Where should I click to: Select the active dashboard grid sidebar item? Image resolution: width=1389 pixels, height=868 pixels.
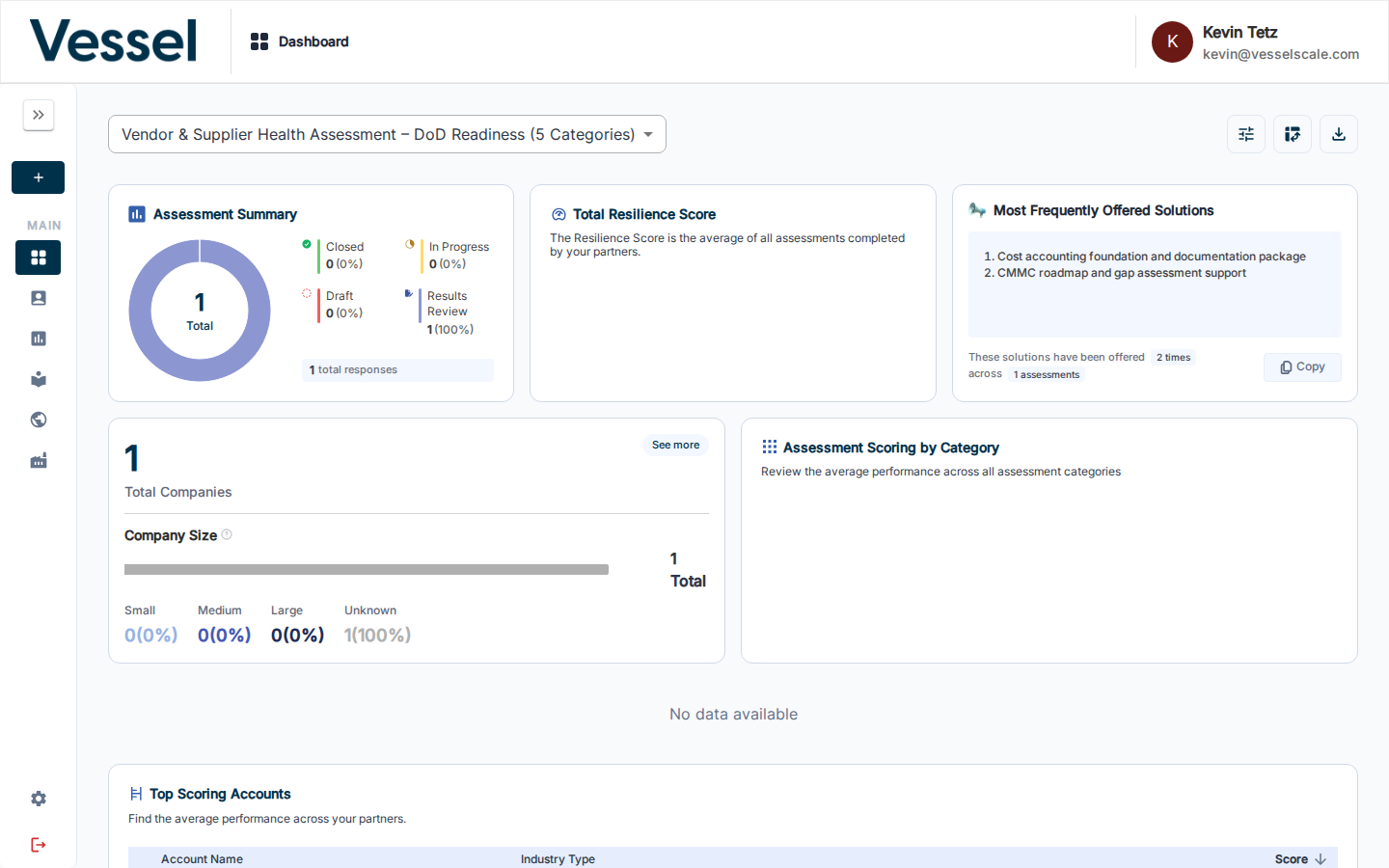(39, 258)
